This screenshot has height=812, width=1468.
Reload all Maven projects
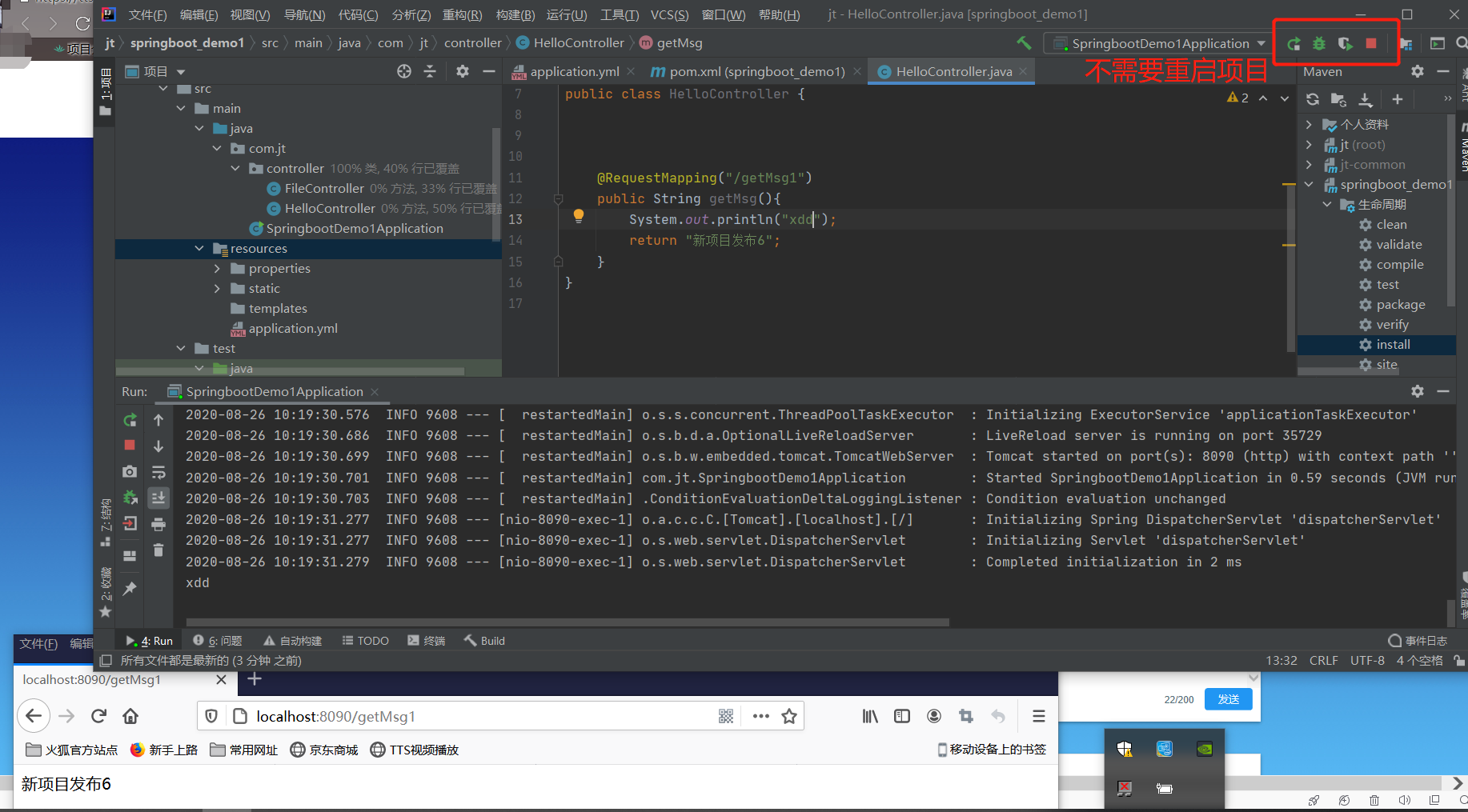(1313, 99)
